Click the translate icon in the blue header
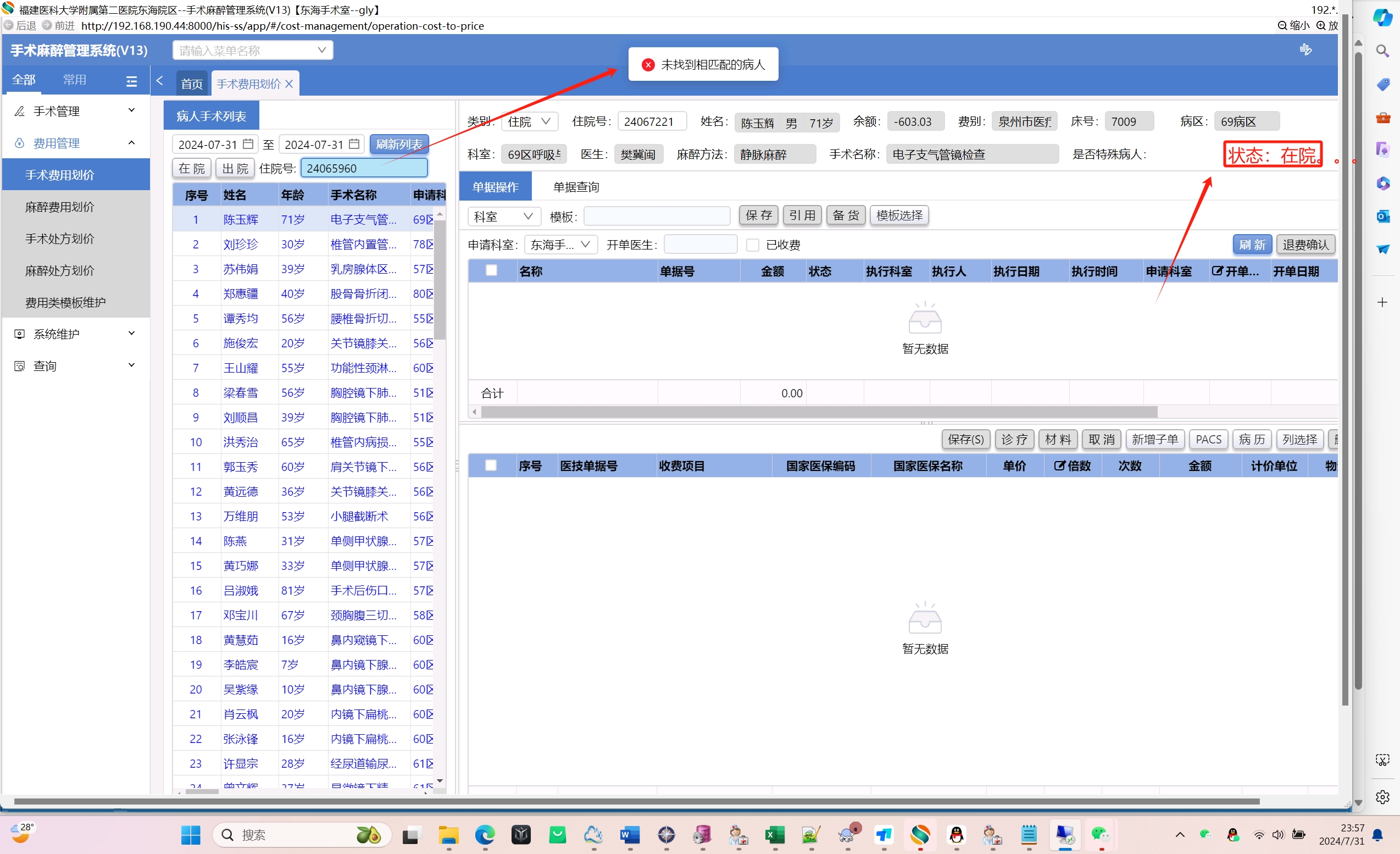This screenshot has height=854, width=1400. [x=1305, y=50]
